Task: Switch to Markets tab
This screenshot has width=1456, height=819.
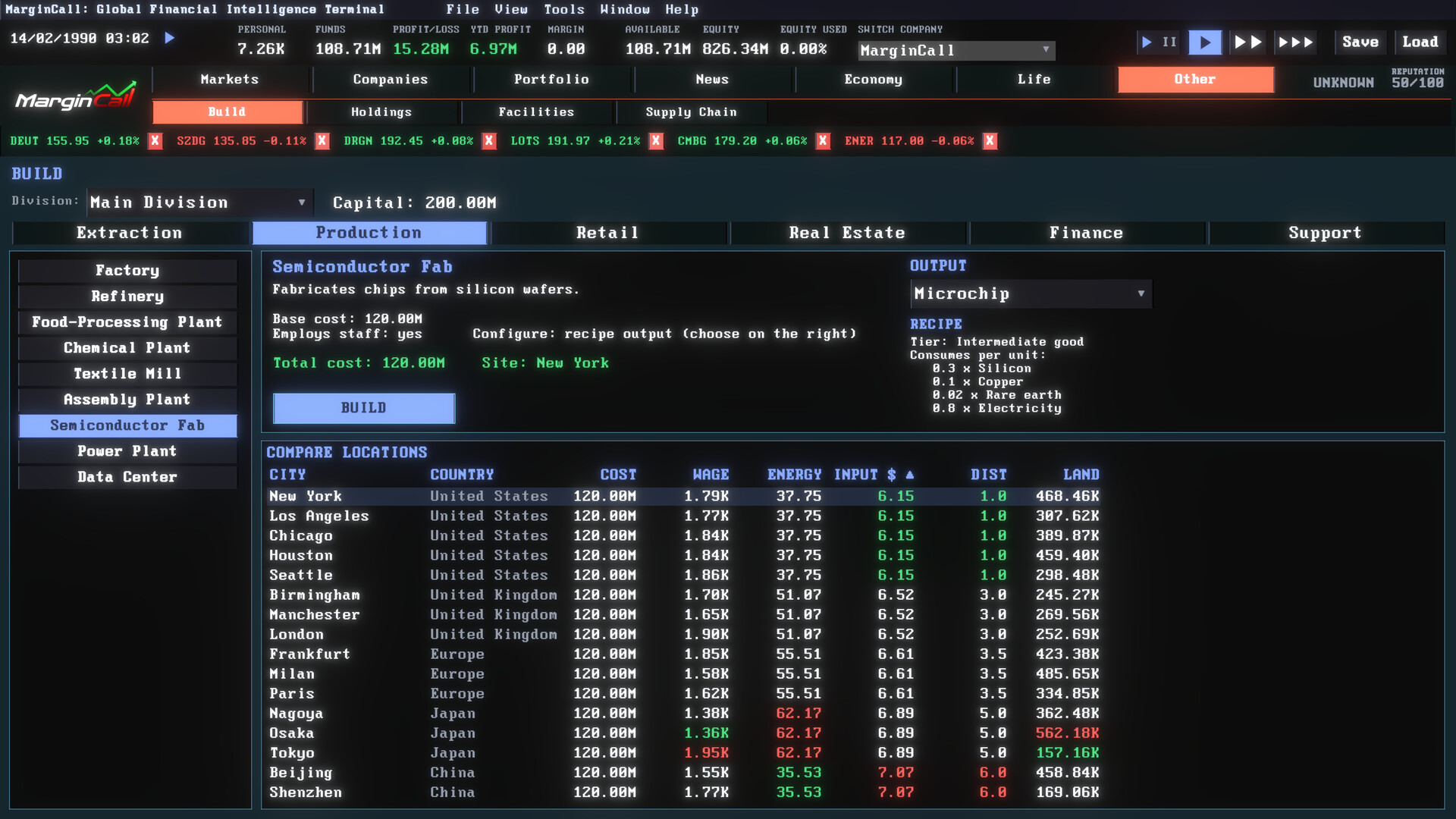Action: (x=230, y=80)
